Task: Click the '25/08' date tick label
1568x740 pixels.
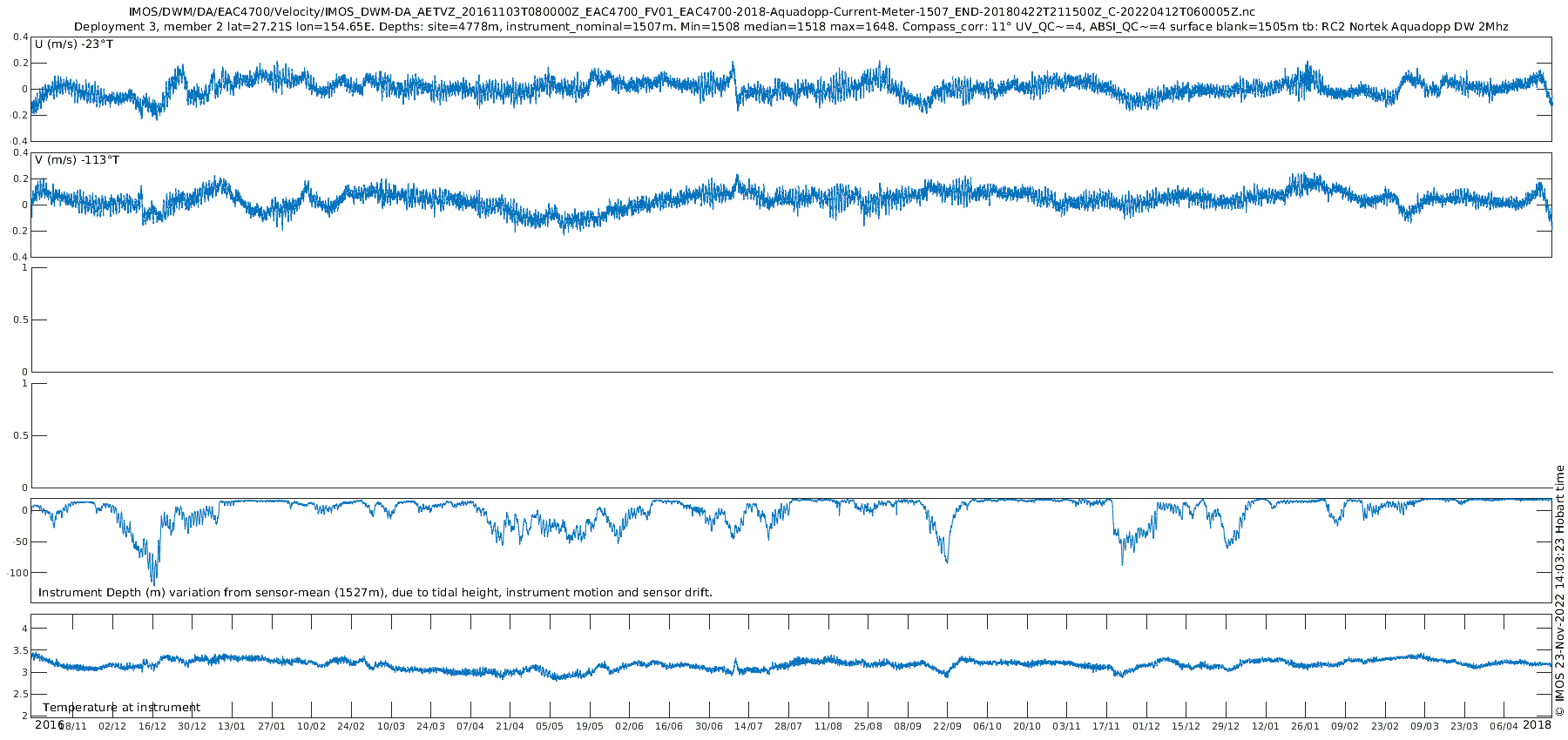Action: [x=868, y=726]
